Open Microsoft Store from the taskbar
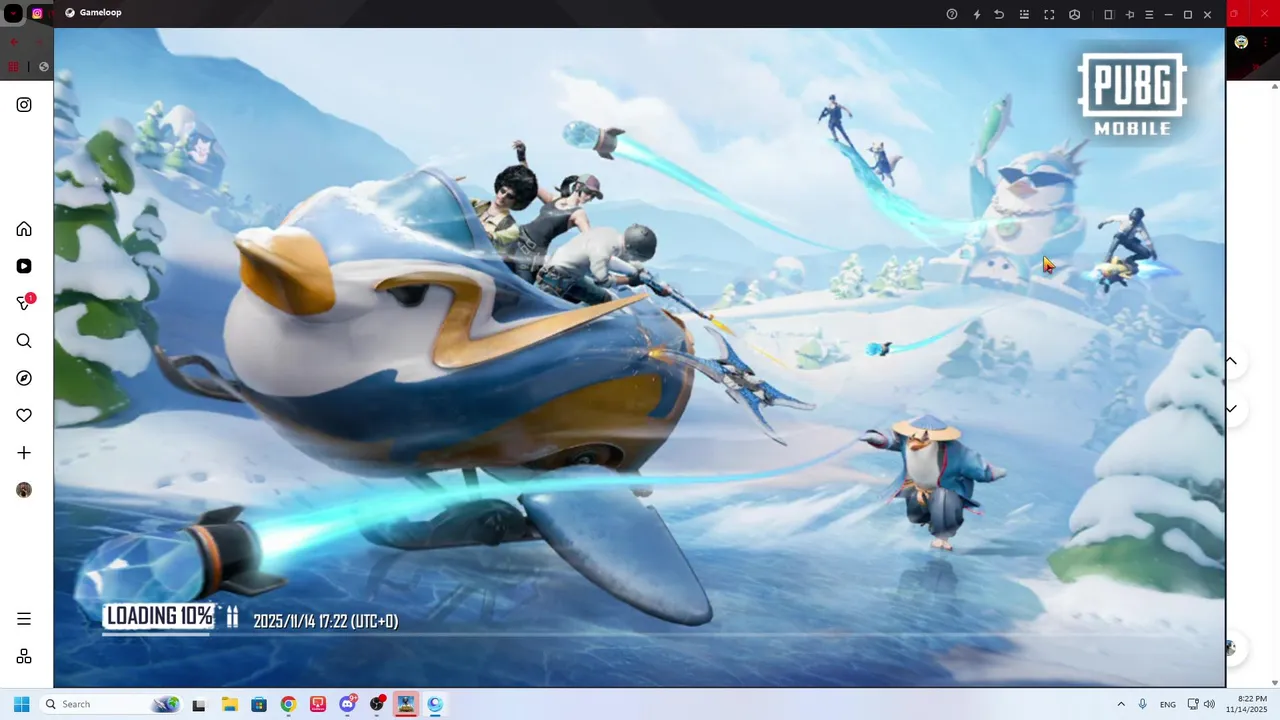The height and width of the screenshot is (720, 1280). (x=259, y=704)
